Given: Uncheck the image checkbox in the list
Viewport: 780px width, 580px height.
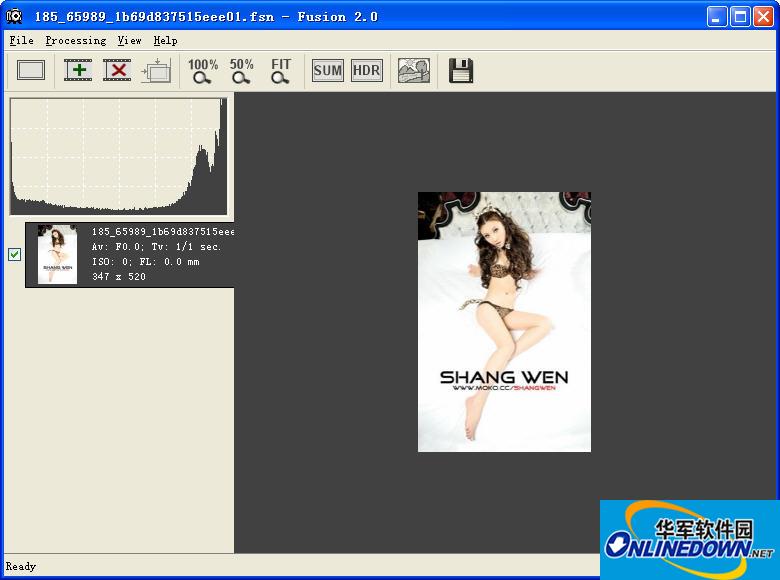Looking at the screenshot, I should click(x=14, y=254).
